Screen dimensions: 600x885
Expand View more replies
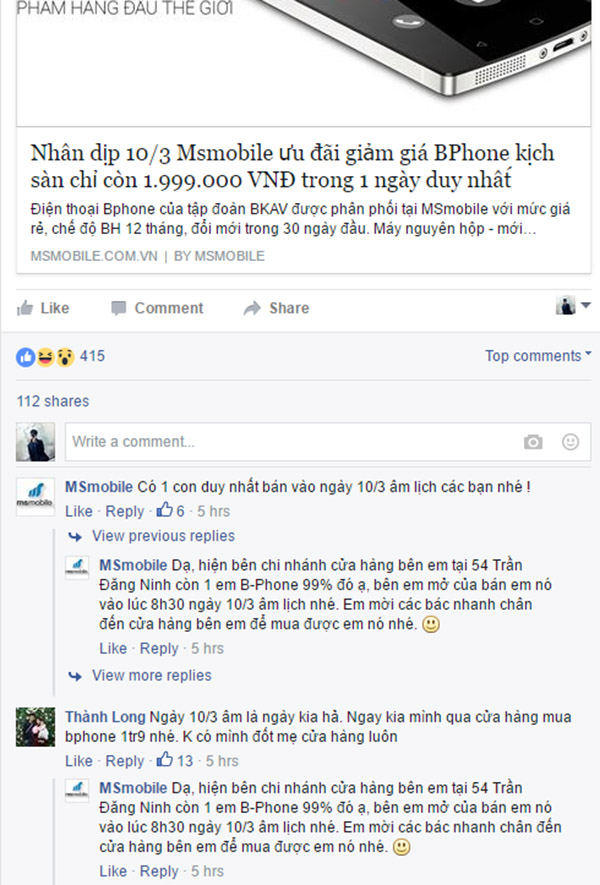point(151,676)
